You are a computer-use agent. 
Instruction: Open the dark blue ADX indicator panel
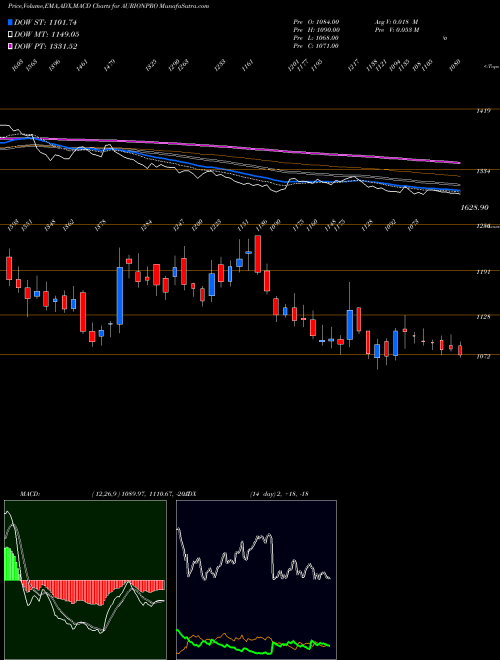256,580
